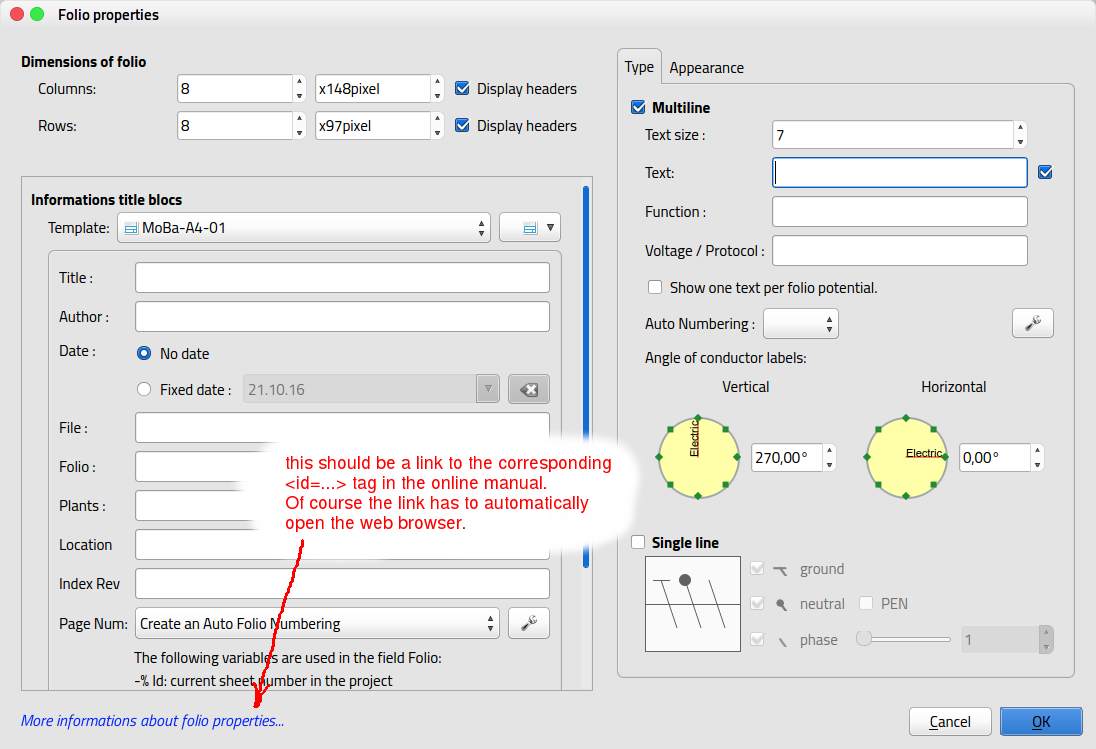Click the phase count slider
This screenshot has height=749, width=1096.
coord(902,639)
